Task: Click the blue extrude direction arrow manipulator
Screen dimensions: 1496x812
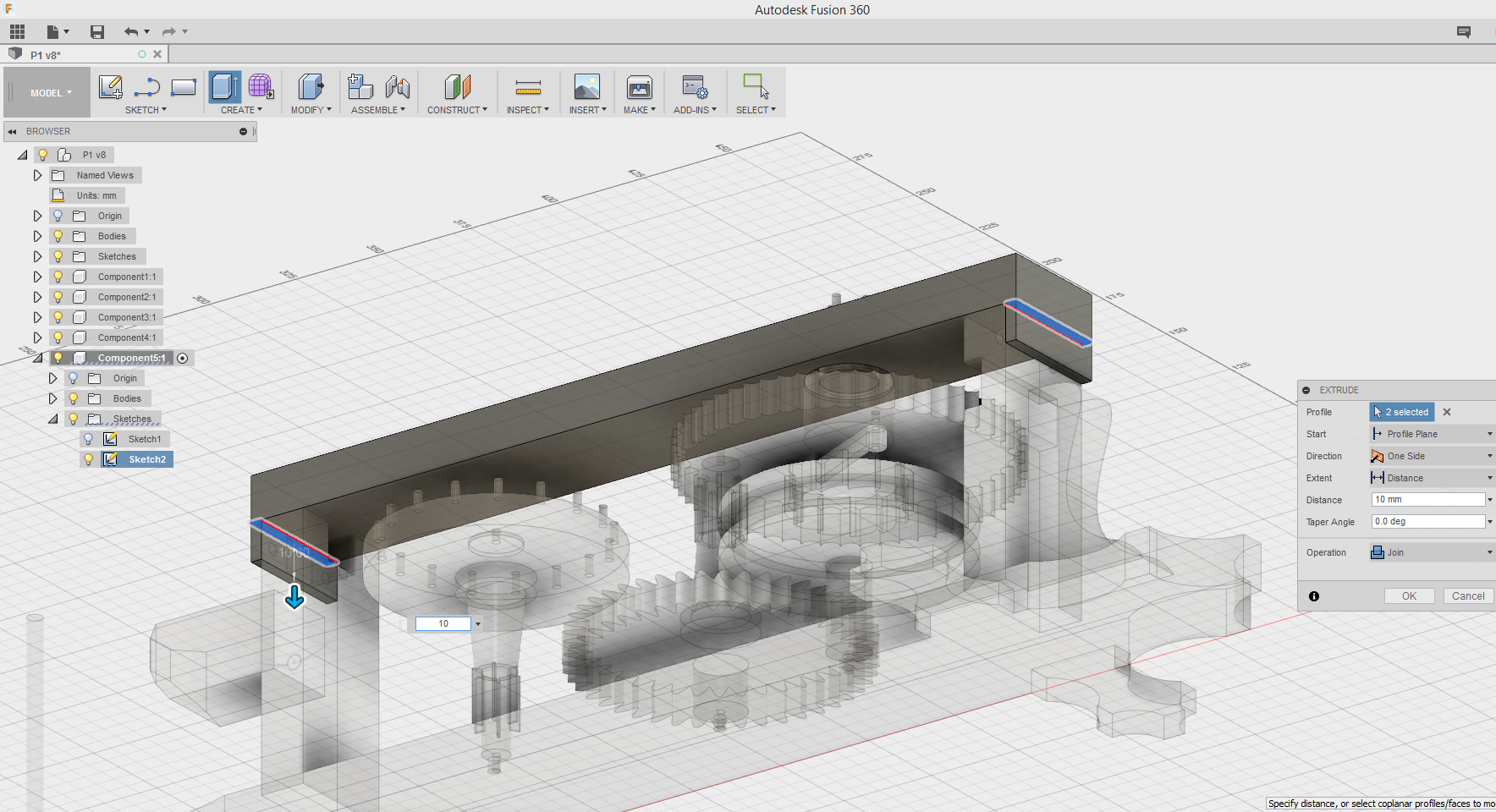Action: click(294, 597)
